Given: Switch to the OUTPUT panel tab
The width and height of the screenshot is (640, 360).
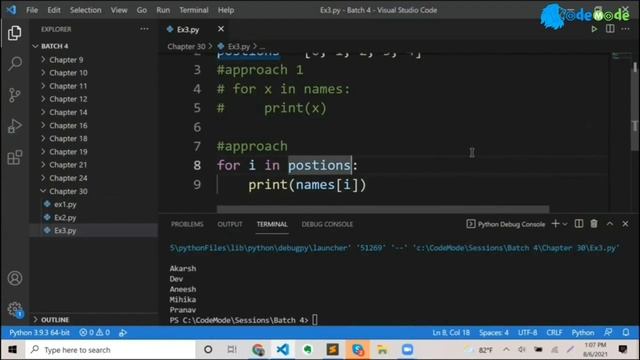Looking at the screenshot, I should (x=230, y=224).
